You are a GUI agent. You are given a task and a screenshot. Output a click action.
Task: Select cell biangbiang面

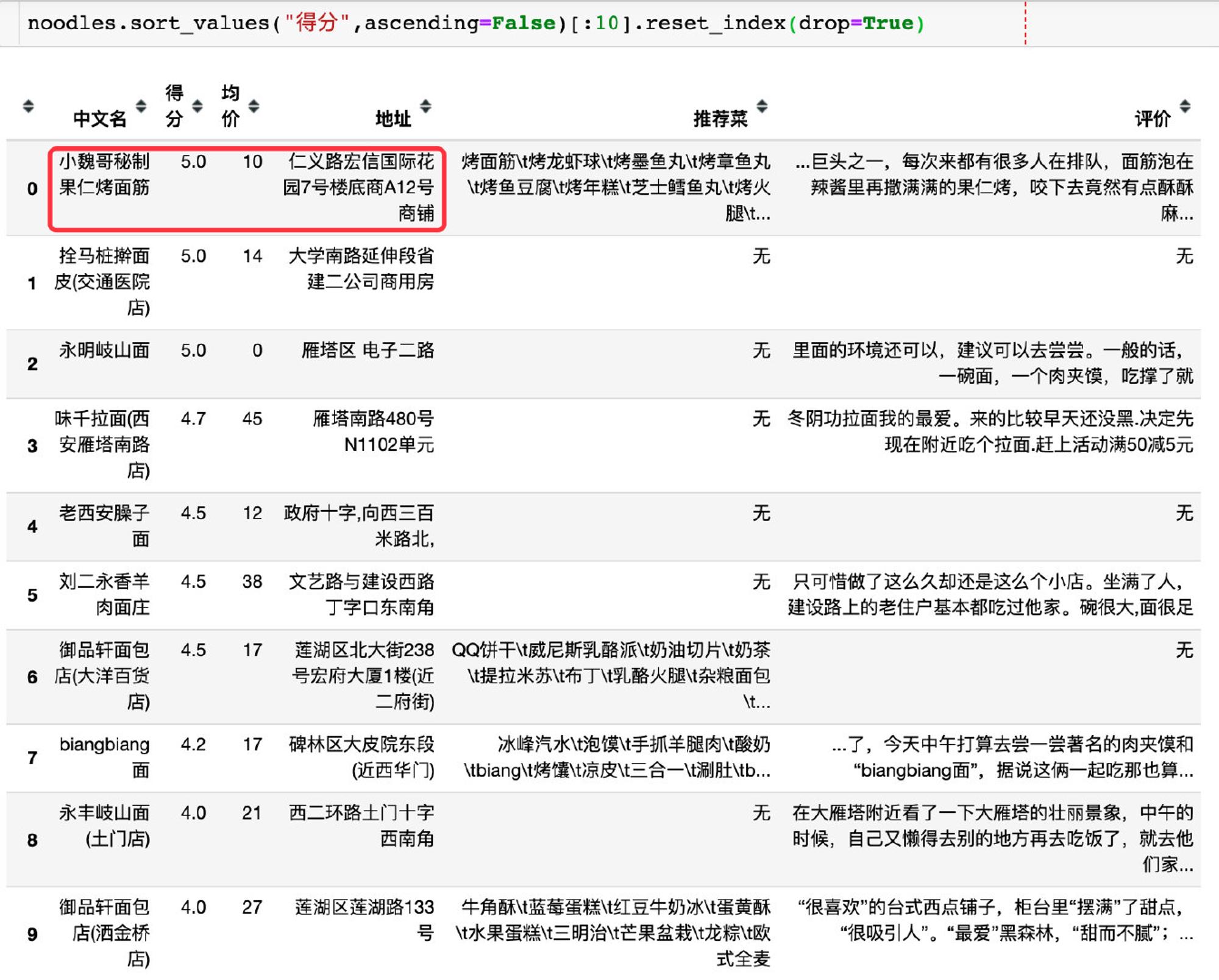pyautogui.click(x=104, y=757)
